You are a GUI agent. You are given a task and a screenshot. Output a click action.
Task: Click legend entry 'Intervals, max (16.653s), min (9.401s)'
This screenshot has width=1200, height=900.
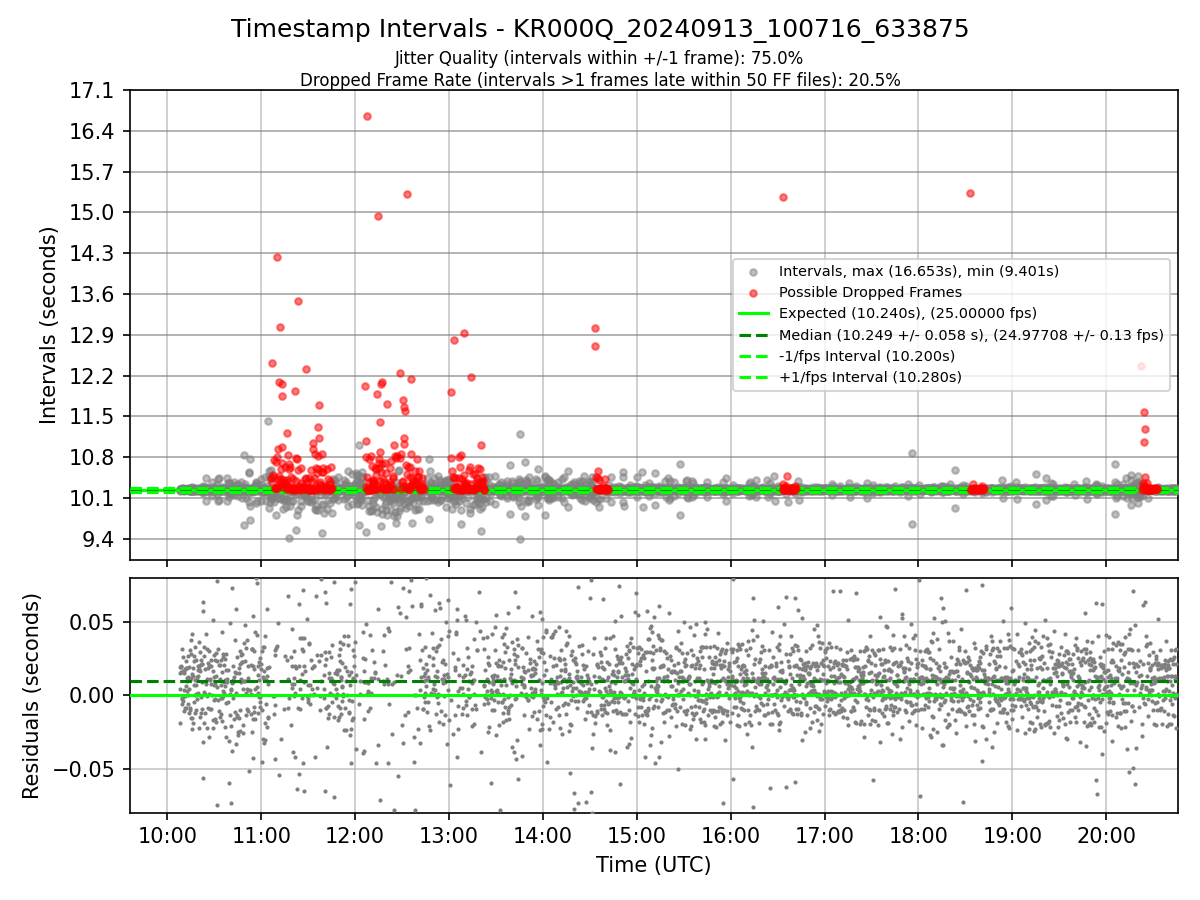click(919, 271)
